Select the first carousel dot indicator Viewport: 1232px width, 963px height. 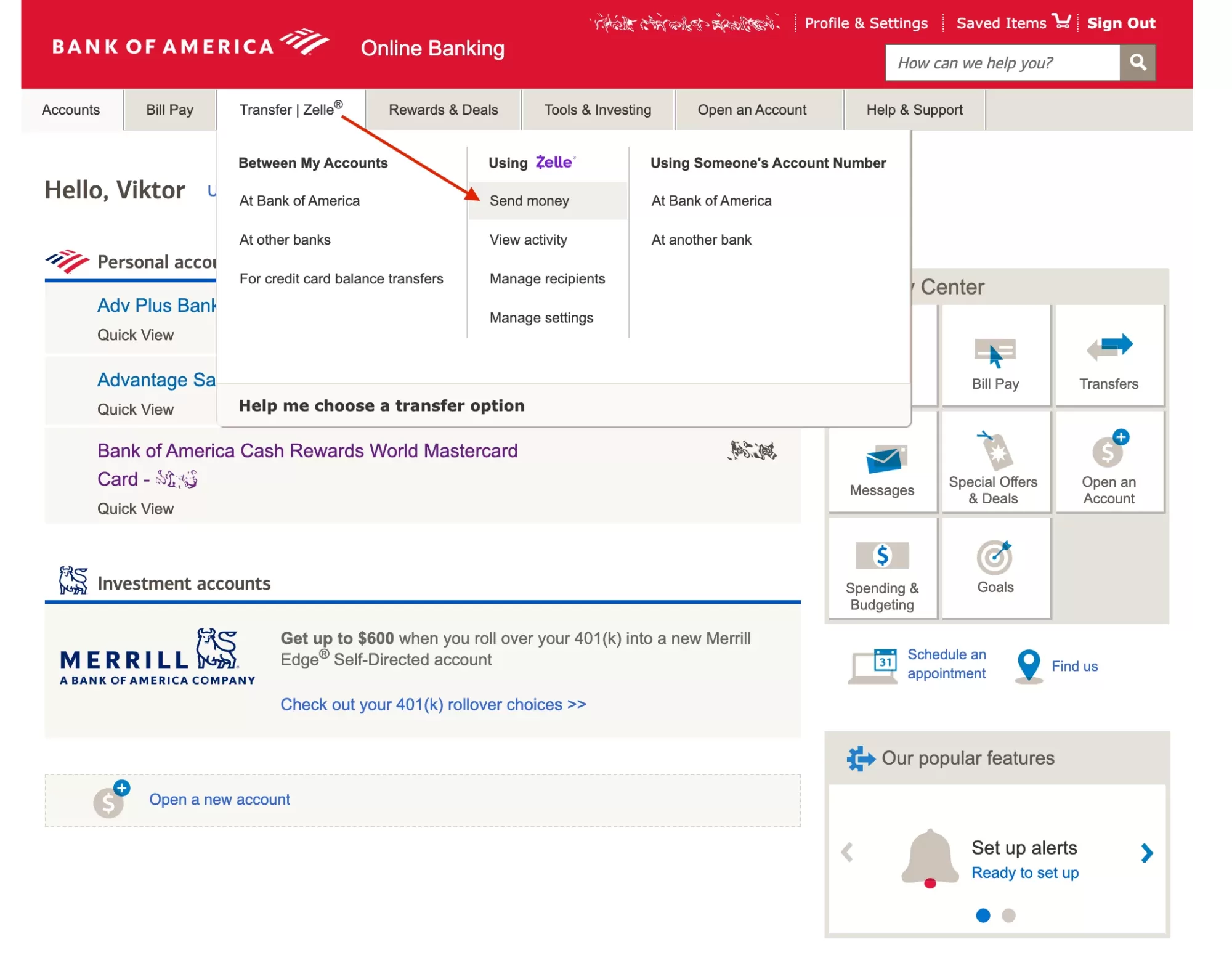click(x=983, y=916)
